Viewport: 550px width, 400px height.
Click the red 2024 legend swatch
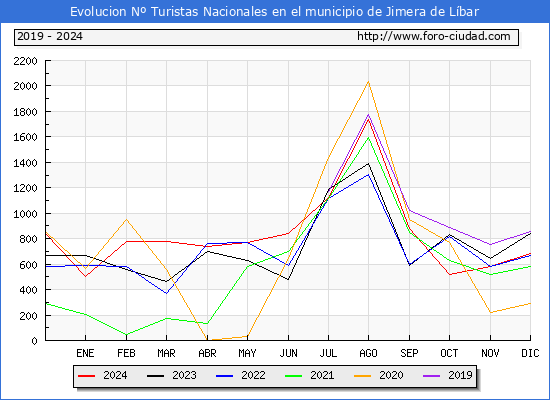86,376
